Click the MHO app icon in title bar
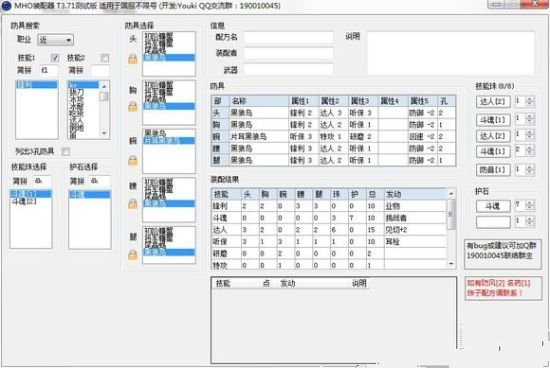The image size is (550, 368). point(6,6)
